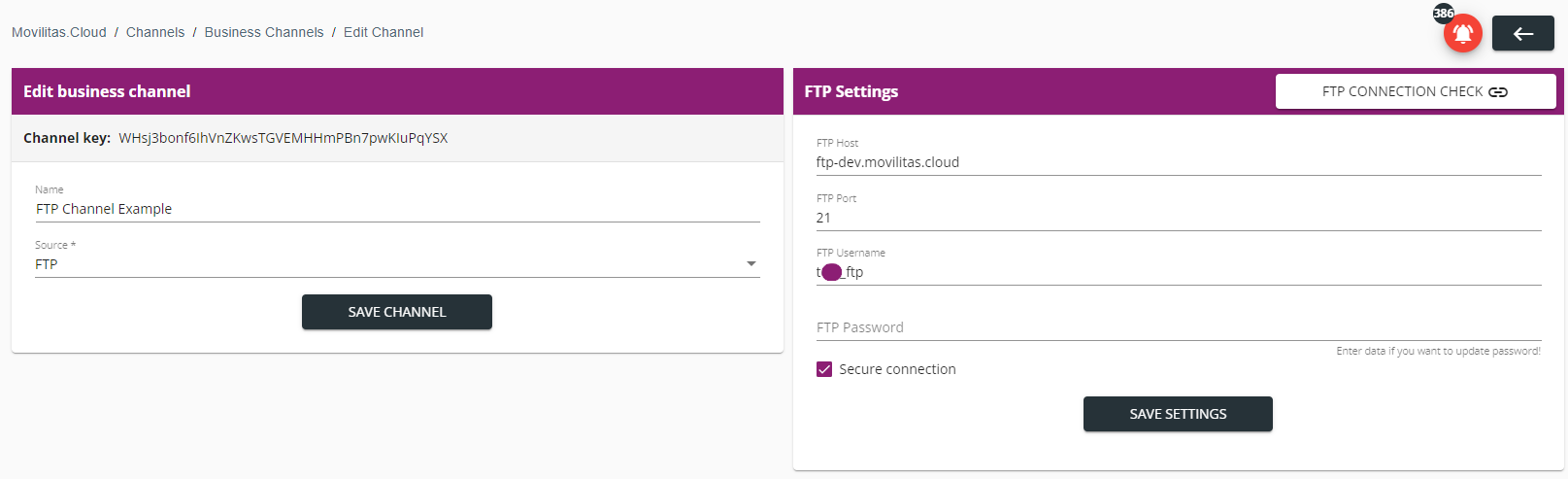This screenshot has width=1568, height=479.
Task: Expand the Source dropdown arrow
Action: click(751, 264)
